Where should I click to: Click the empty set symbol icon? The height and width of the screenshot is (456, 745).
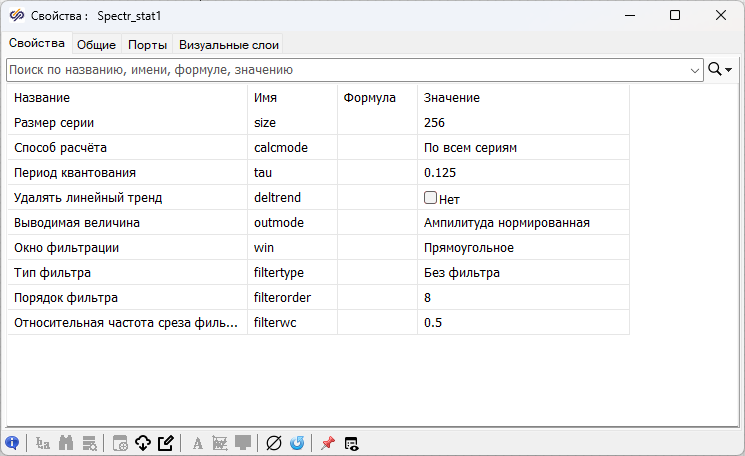pyautogui.click(x=274, y=443)
